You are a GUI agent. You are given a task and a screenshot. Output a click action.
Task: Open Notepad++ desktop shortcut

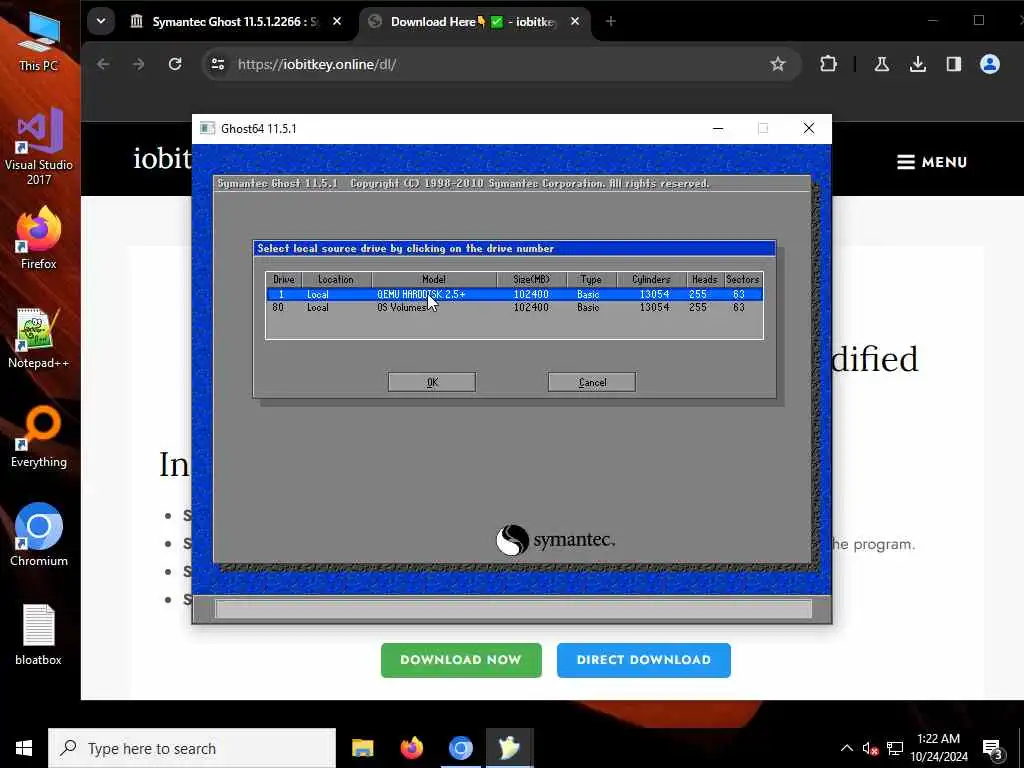tap(39, 338)
